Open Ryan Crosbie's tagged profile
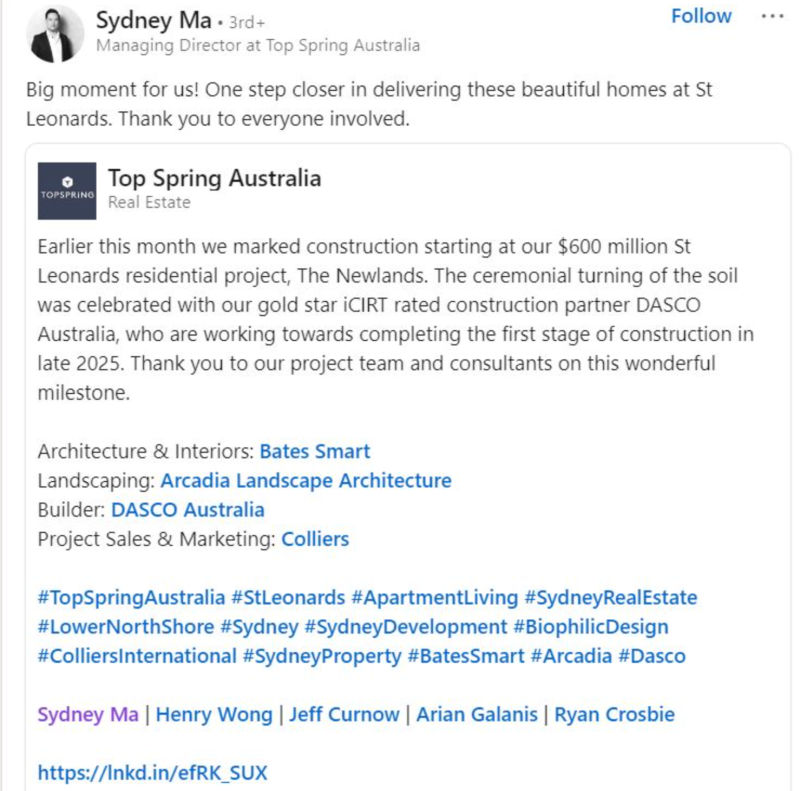The width and height of the screenshot is (800, 791). [614, 714]
